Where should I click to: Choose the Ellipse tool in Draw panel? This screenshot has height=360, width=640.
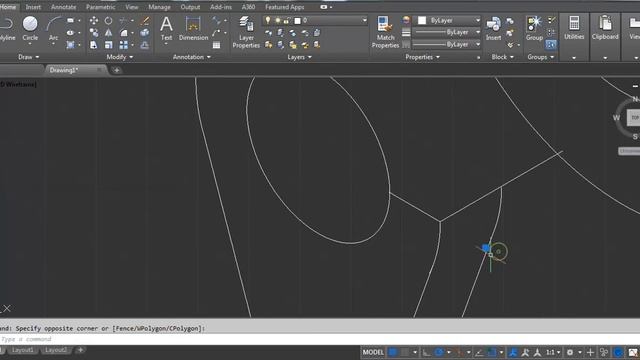(x=71, y=33)
